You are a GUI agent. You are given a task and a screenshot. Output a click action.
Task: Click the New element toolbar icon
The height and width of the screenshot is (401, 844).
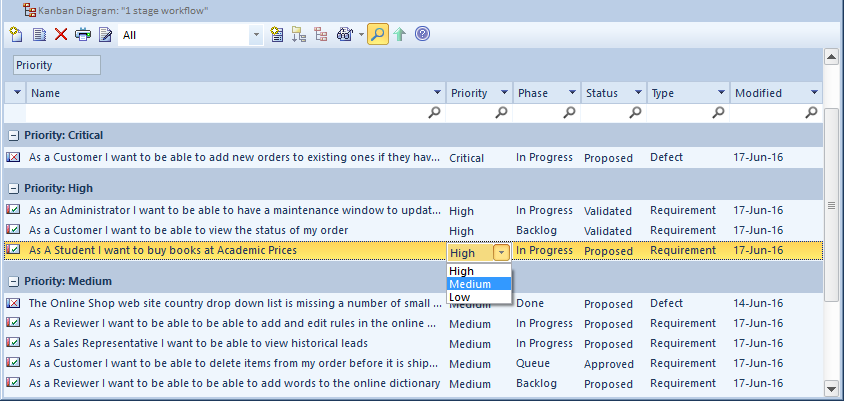pyautogui.click(x=17, y=35)
